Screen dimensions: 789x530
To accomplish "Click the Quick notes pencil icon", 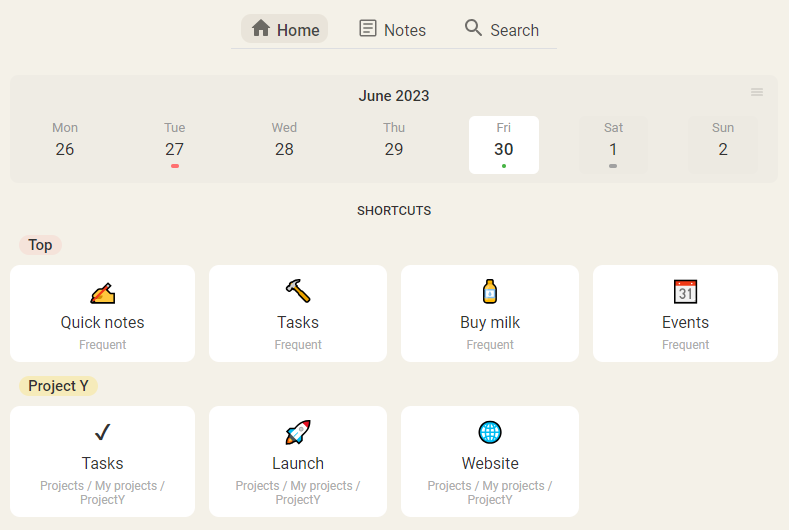I will pyautogui.click(x=102, y=292).
